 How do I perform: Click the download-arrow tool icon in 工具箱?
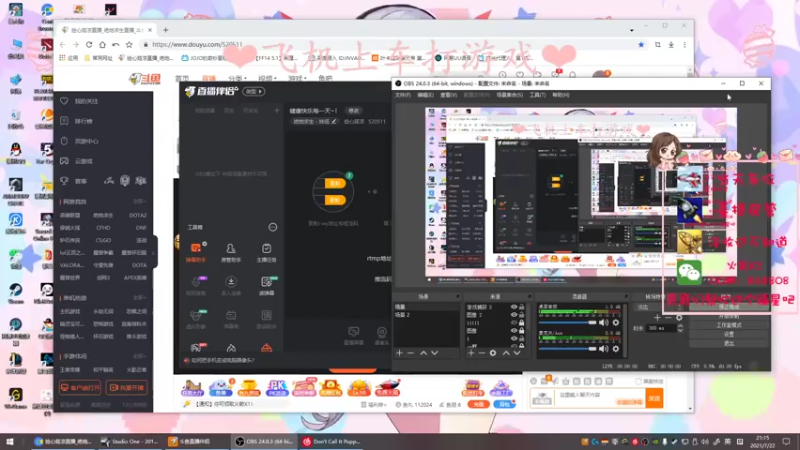pyautogui.click(x=231, y=282)
